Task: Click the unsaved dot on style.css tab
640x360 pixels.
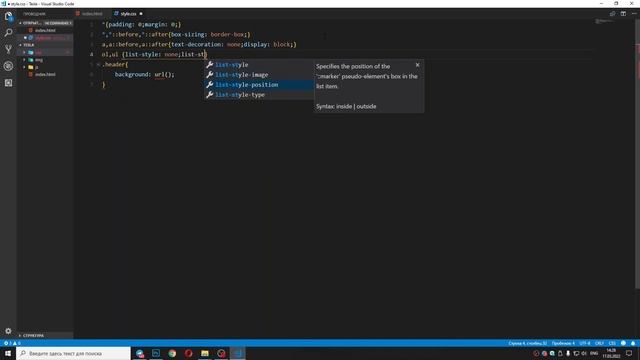Action: coord(141,14)
